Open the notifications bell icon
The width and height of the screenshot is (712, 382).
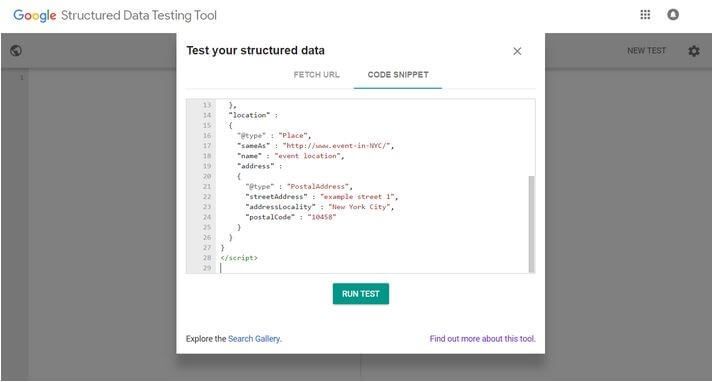pyautogui.click(x=673, y=15)
